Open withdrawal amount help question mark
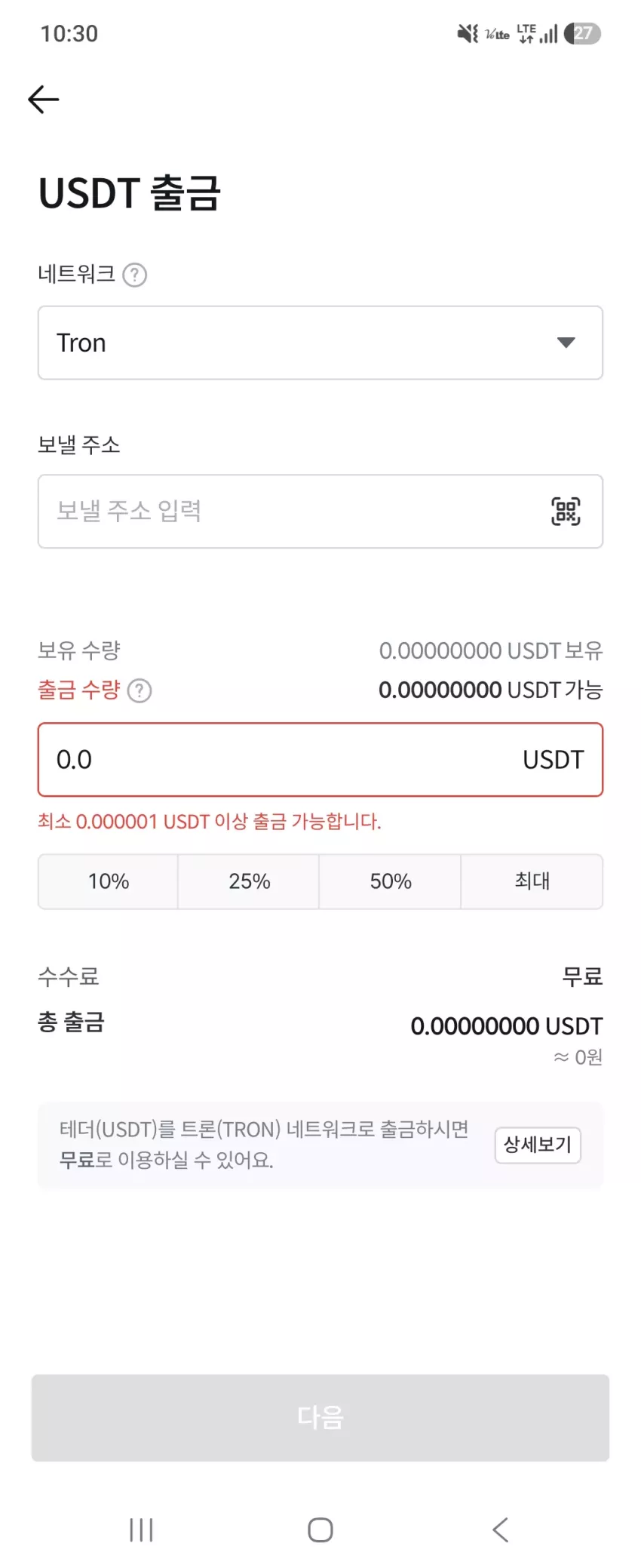Viewport: 641px width, 1568px height. point(140,690)
